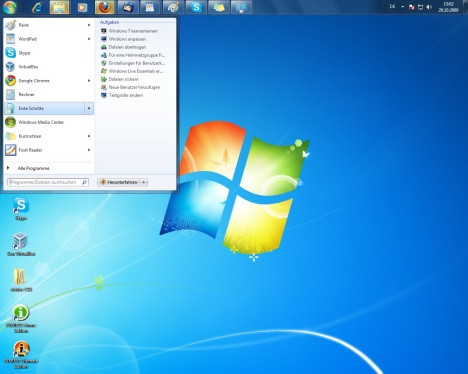Switch to Firefox in the taskbar
This screenshot has height=374, width=468.
[x=104, y=7]
